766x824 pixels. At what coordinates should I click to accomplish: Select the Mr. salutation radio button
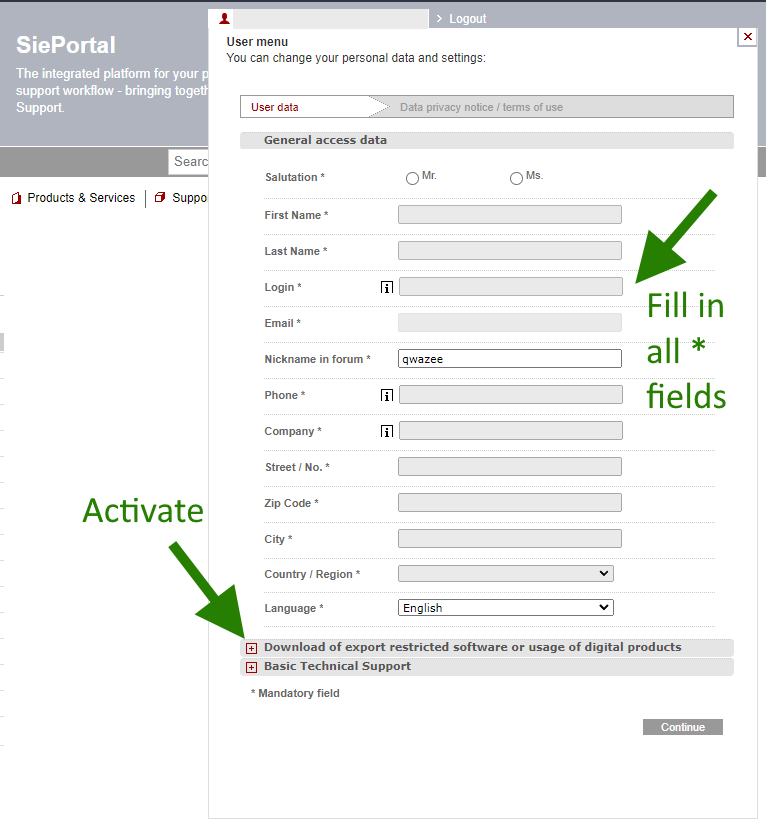pyautogui.click(x=412, y=178)
